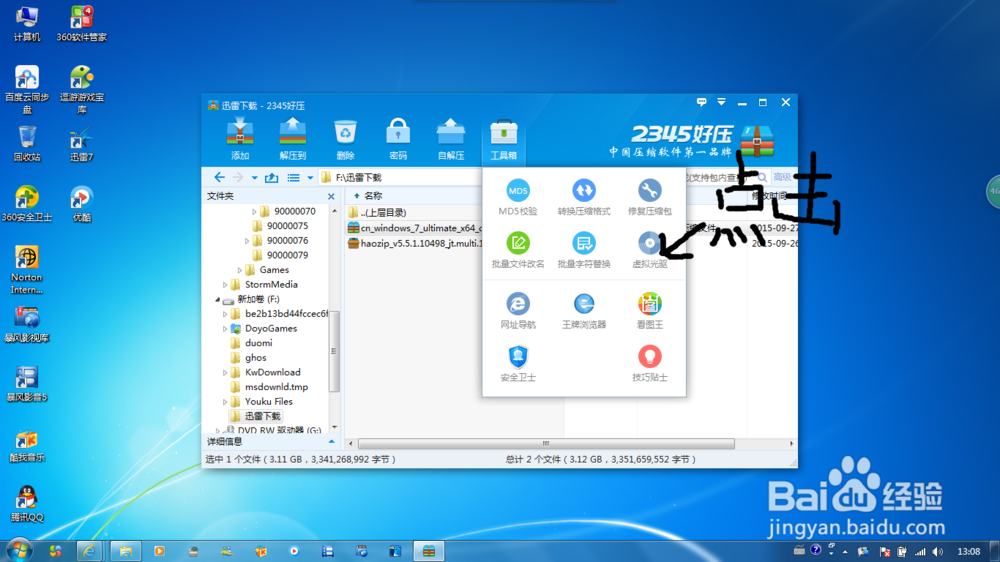Open 转换压缩格式 converter tool
This screenshot has height=562, width=1000.
click(x=584, y=197)
